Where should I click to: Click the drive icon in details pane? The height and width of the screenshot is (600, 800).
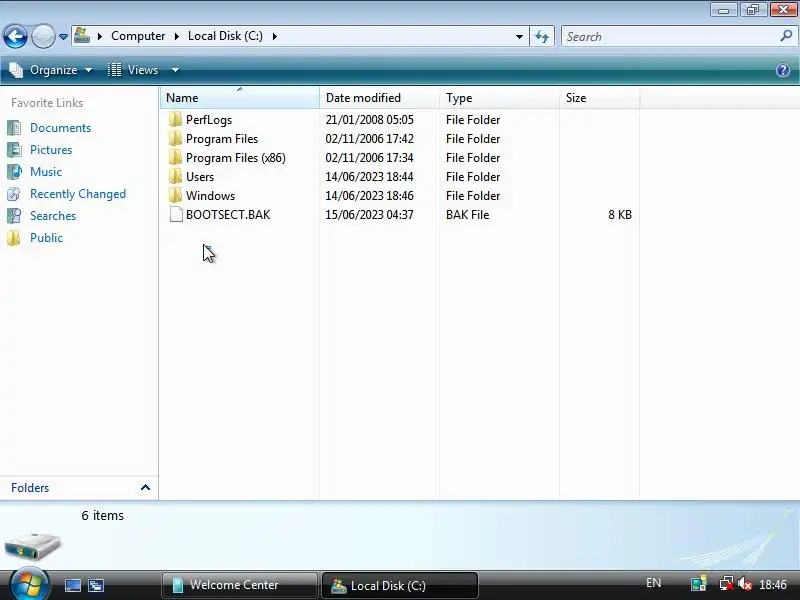[x=33, y=546]
